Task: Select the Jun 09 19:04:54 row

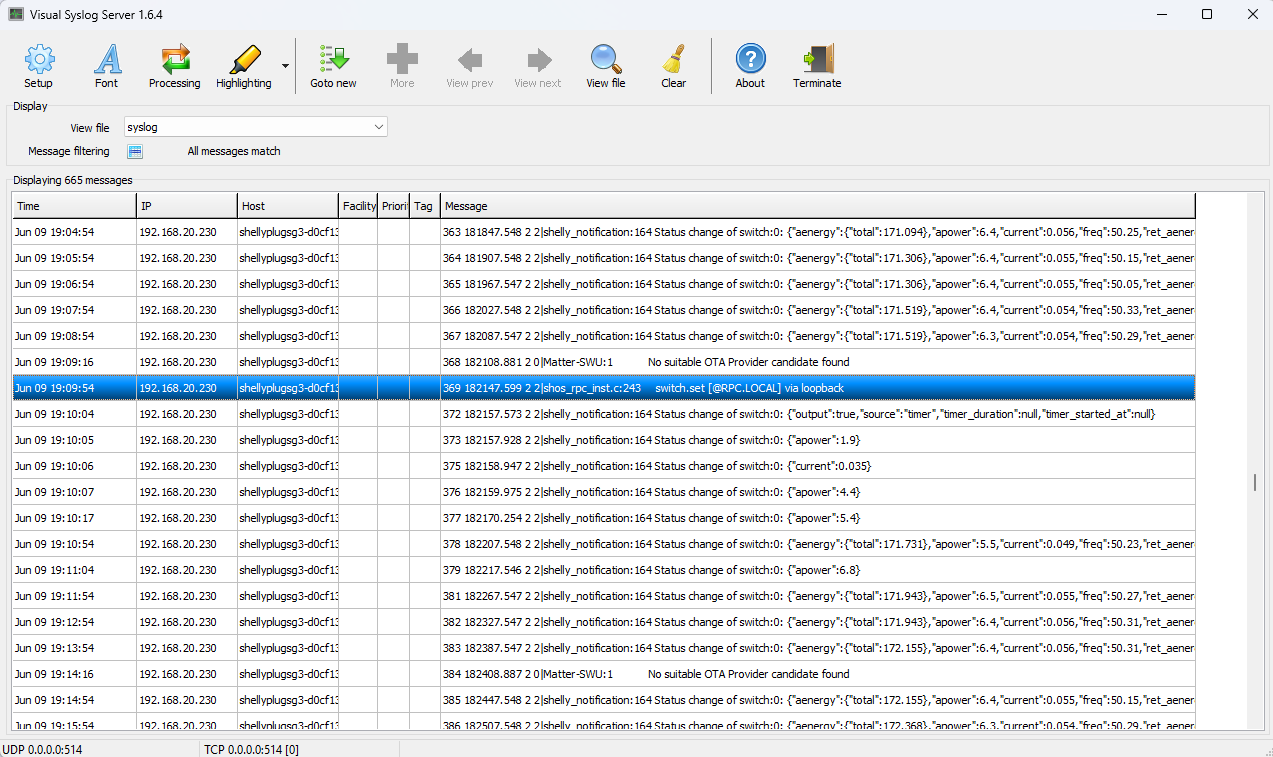Action: [604, 232]
